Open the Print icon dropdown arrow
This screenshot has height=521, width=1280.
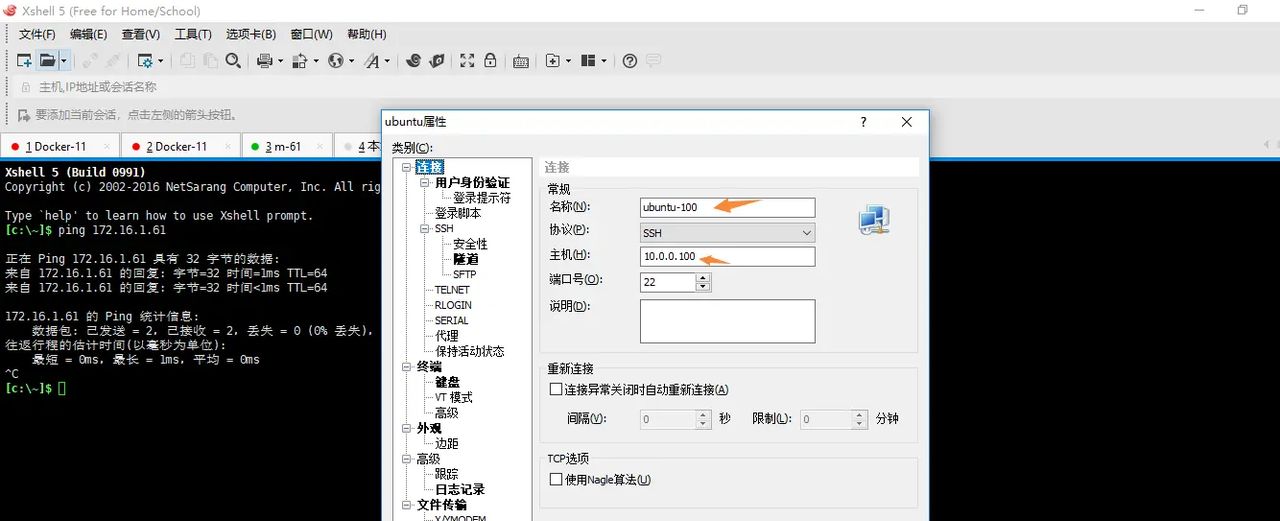280,61
